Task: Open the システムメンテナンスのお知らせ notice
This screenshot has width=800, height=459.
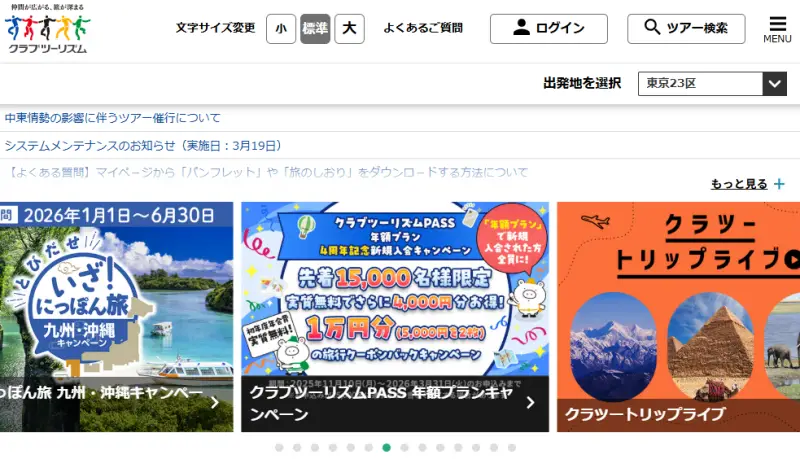Action: coord(143,145)
